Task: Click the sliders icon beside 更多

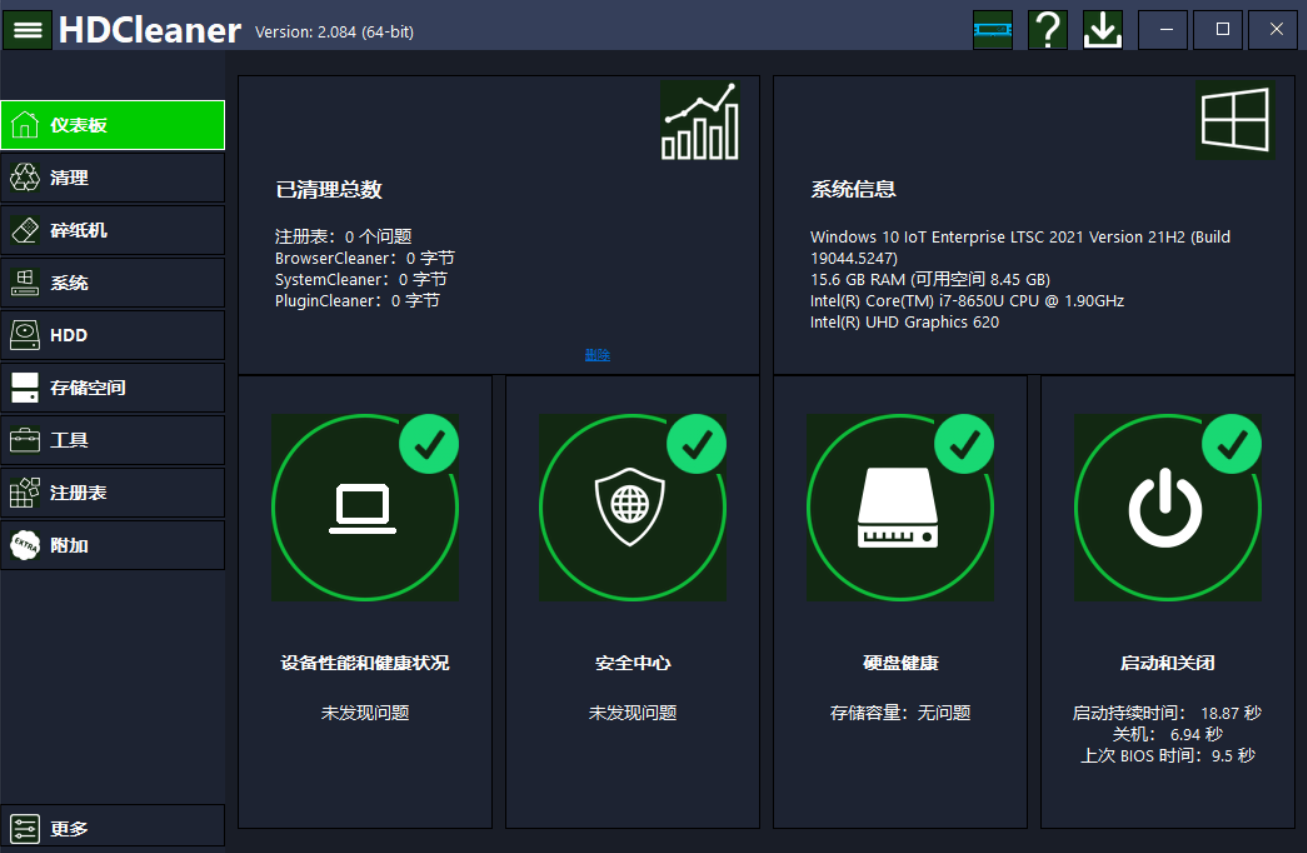Action: tap(25, 829)
